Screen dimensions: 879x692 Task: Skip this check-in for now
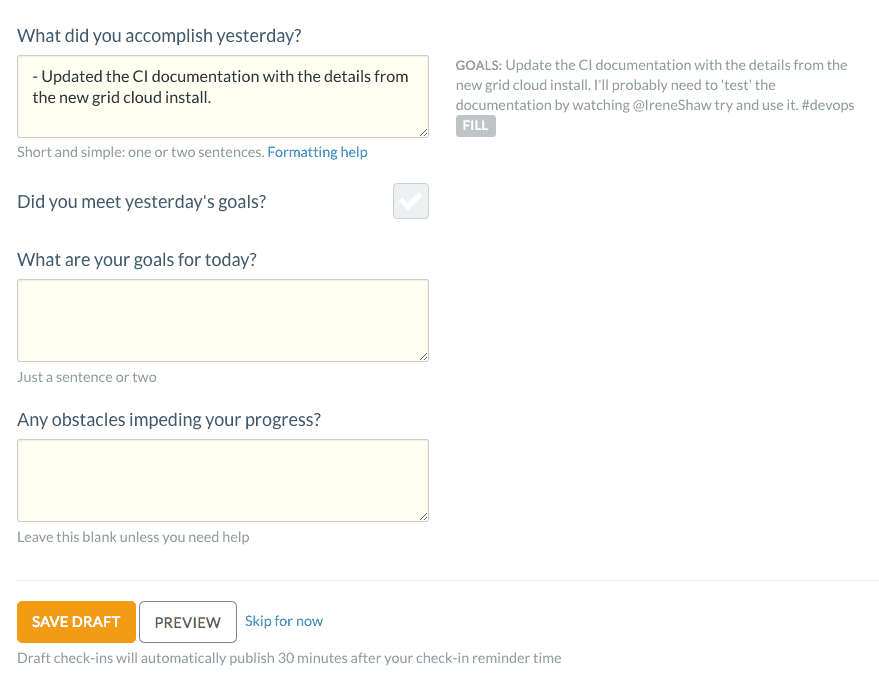[284, 621]
